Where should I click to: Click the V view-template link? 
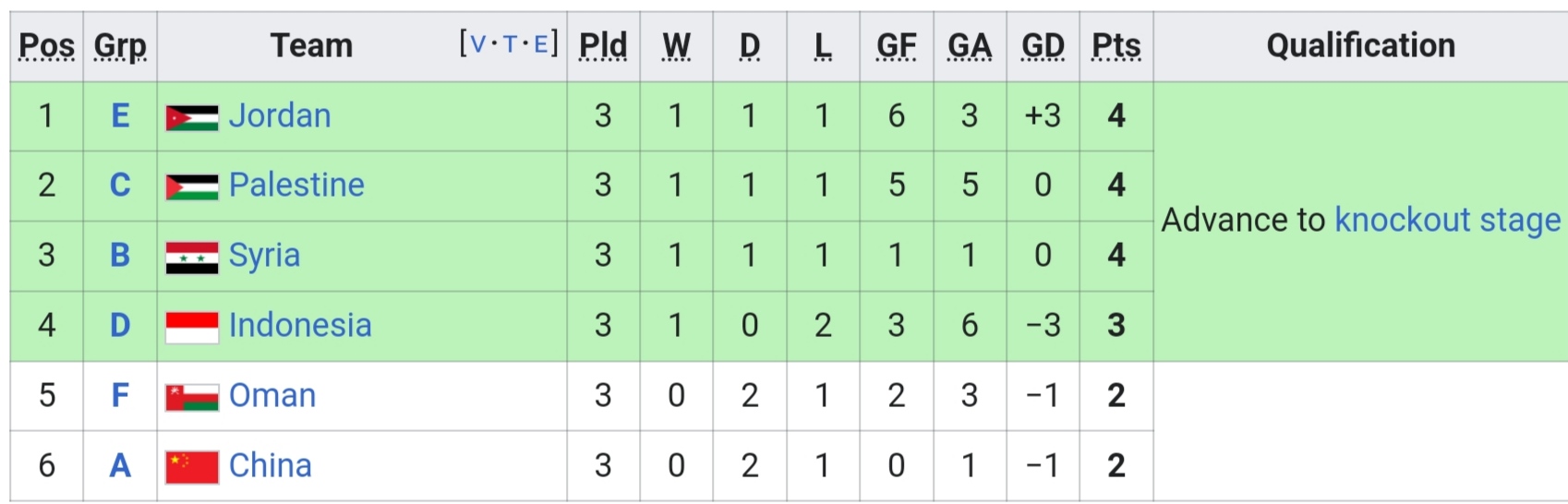(x=478, y=43)
